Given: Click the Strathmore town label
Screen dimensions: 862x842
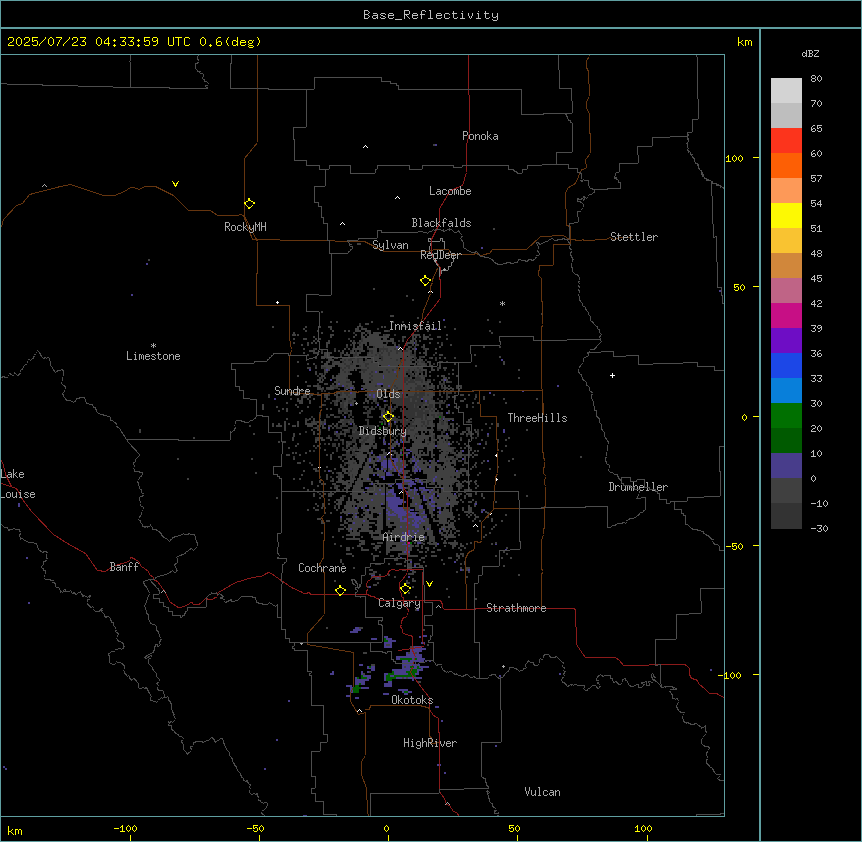Looking at the screenshot, I should tap(516, 608).
